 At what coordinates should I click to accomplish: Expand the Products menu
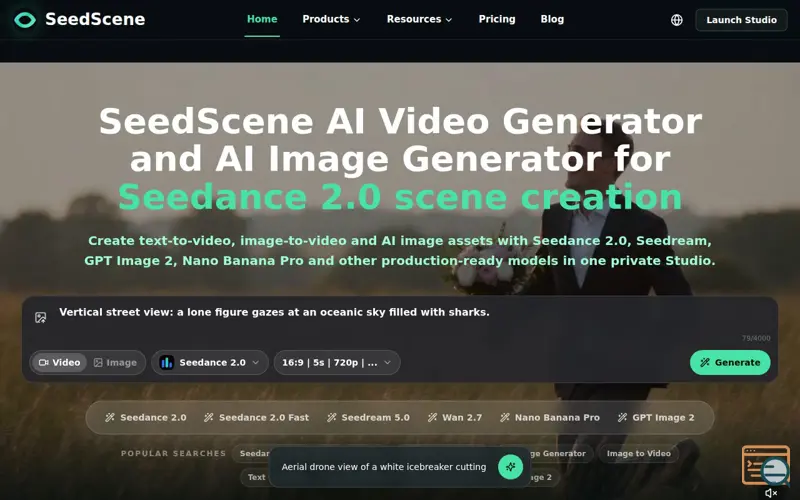point(331,19)
